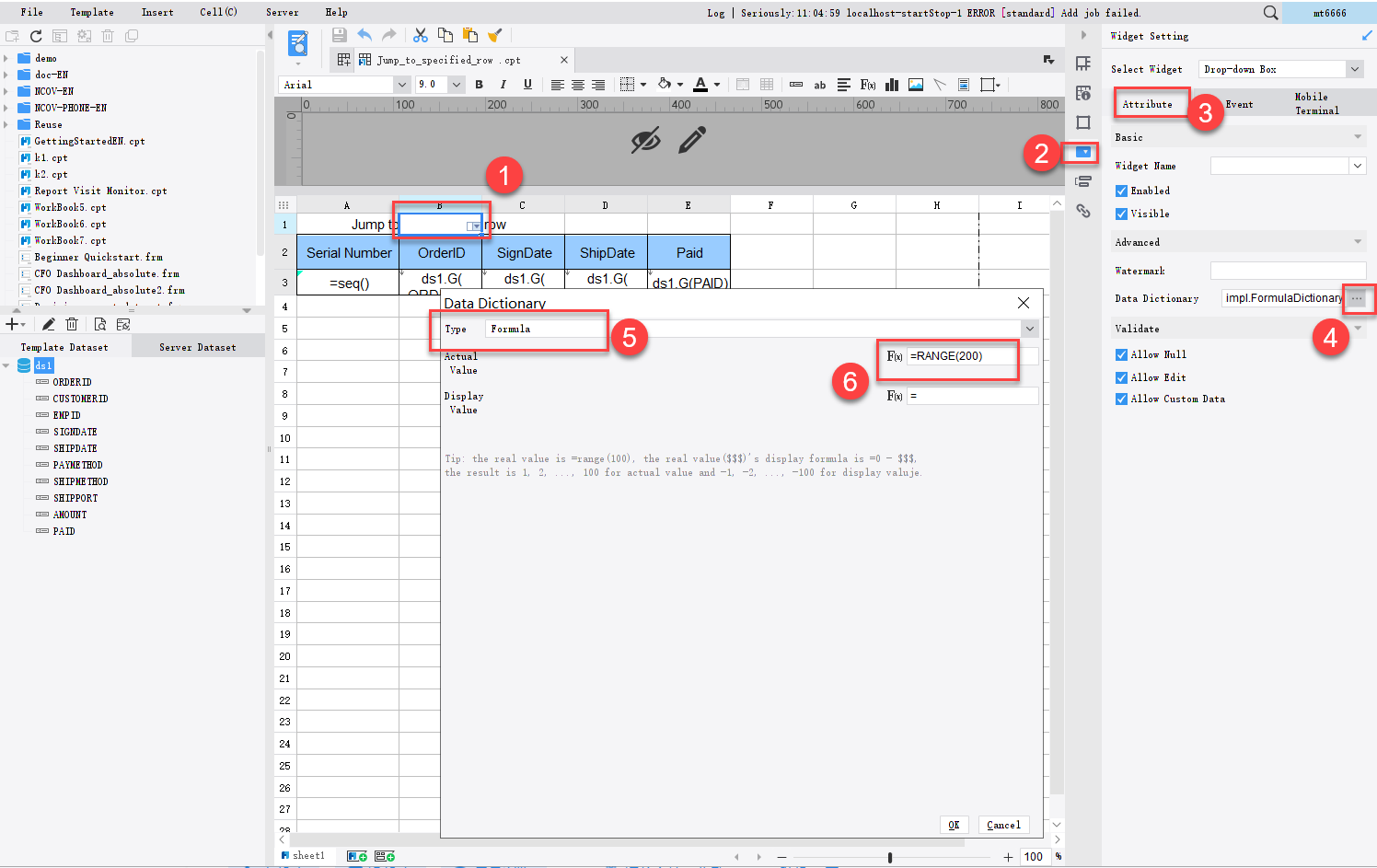Preview the selected dataset
This screenshot has width=1377, height=868.
click(x=99, y=324)
